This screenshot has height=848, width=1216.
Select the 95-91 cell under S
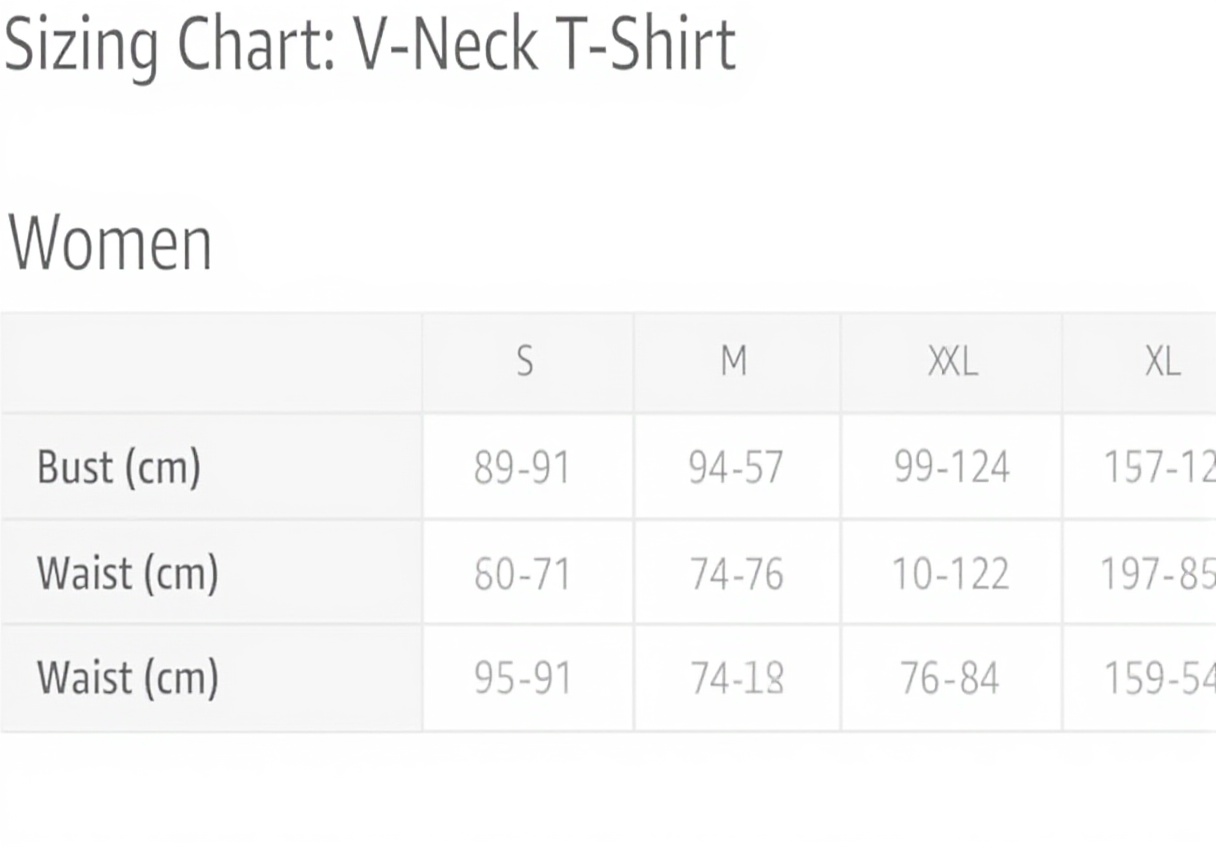[x=522, y=679]
